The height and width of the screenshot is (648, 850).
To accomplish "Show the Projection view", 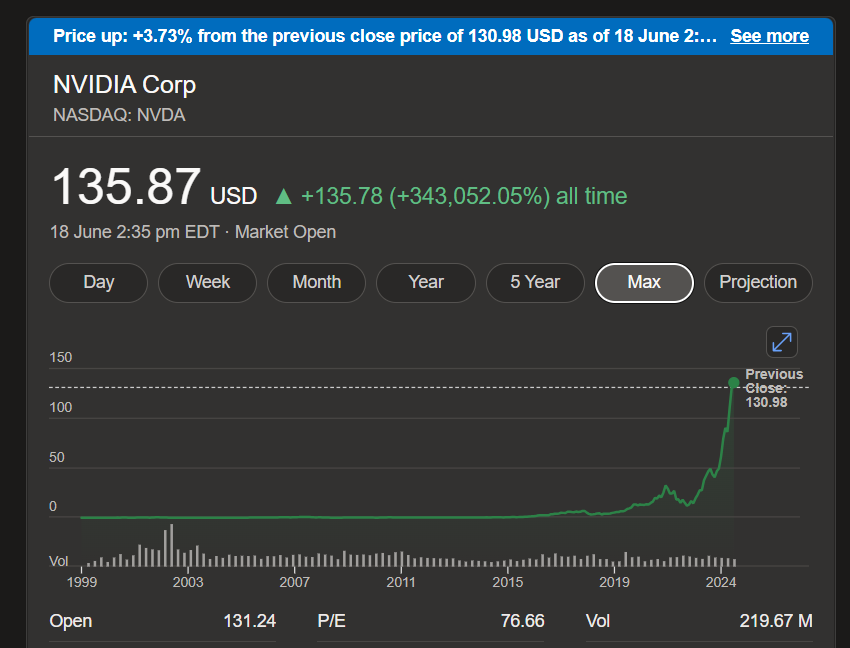I will [758, 283].
